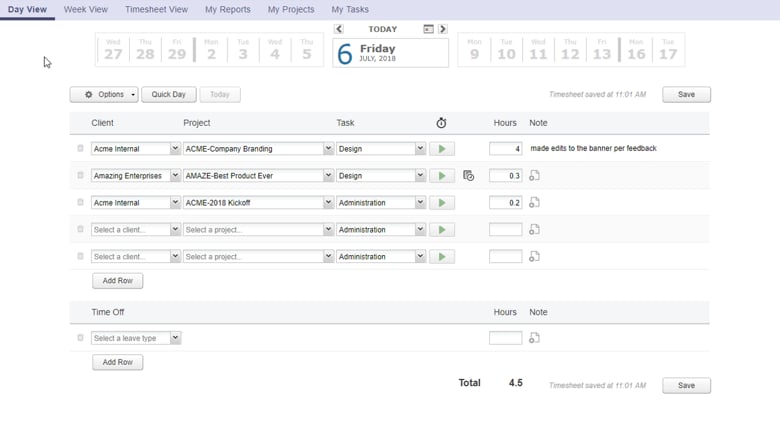Add note to Amazing Enterprises row

click(x=534, y=176)
